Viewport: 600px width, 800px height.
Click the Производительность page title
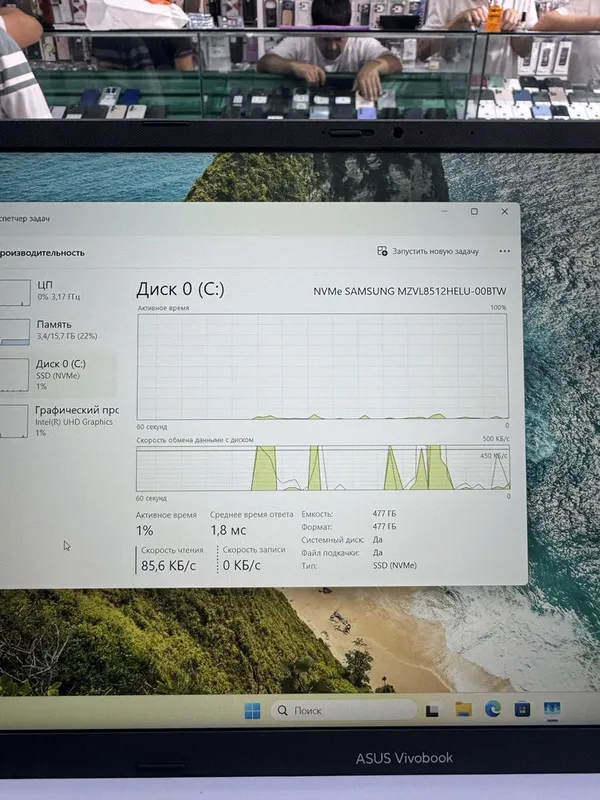tap(42, 253)
